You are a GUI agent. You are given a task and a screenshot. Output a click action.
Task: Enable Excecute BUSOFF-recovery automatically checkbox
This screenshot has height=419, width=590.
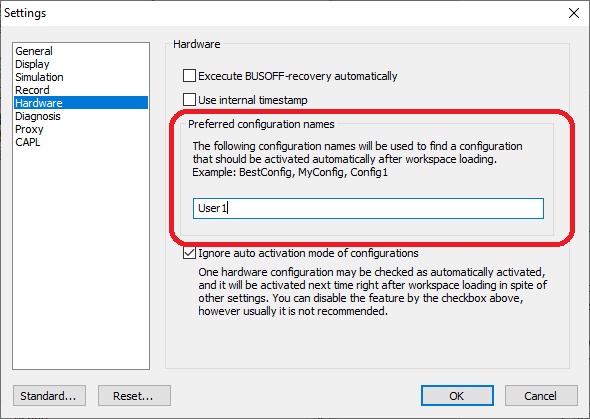click(x=189, y=76)
